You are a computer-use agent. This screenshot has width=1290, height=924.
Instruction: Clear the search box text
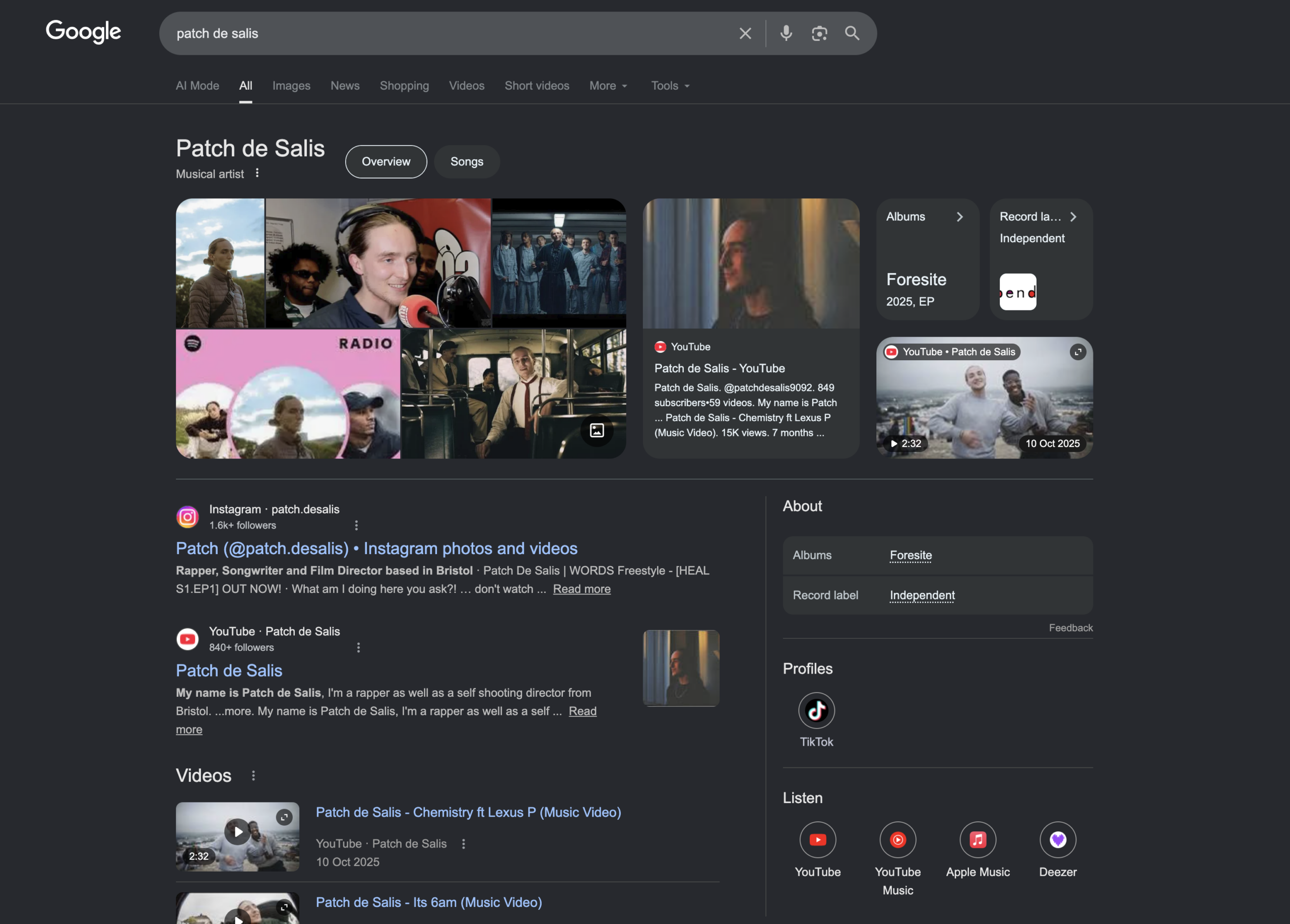pyautogui.click(x=745, y=34)
